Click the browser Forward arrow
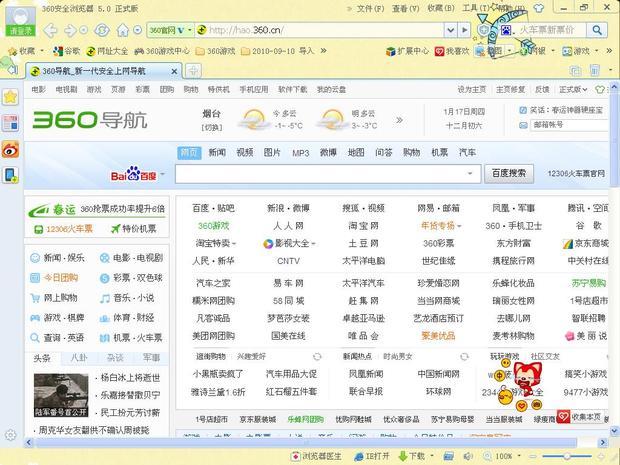Screen dimensions: 620x465 click(x=71, y=30)
